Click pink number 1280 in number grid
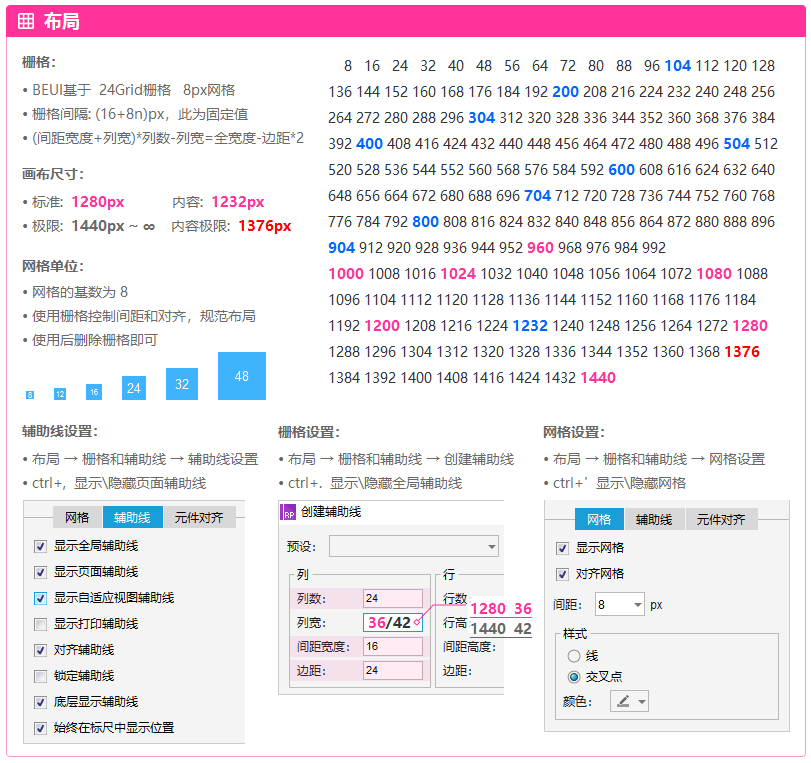This screenshot has height=763, width=811. pos(750,325)
